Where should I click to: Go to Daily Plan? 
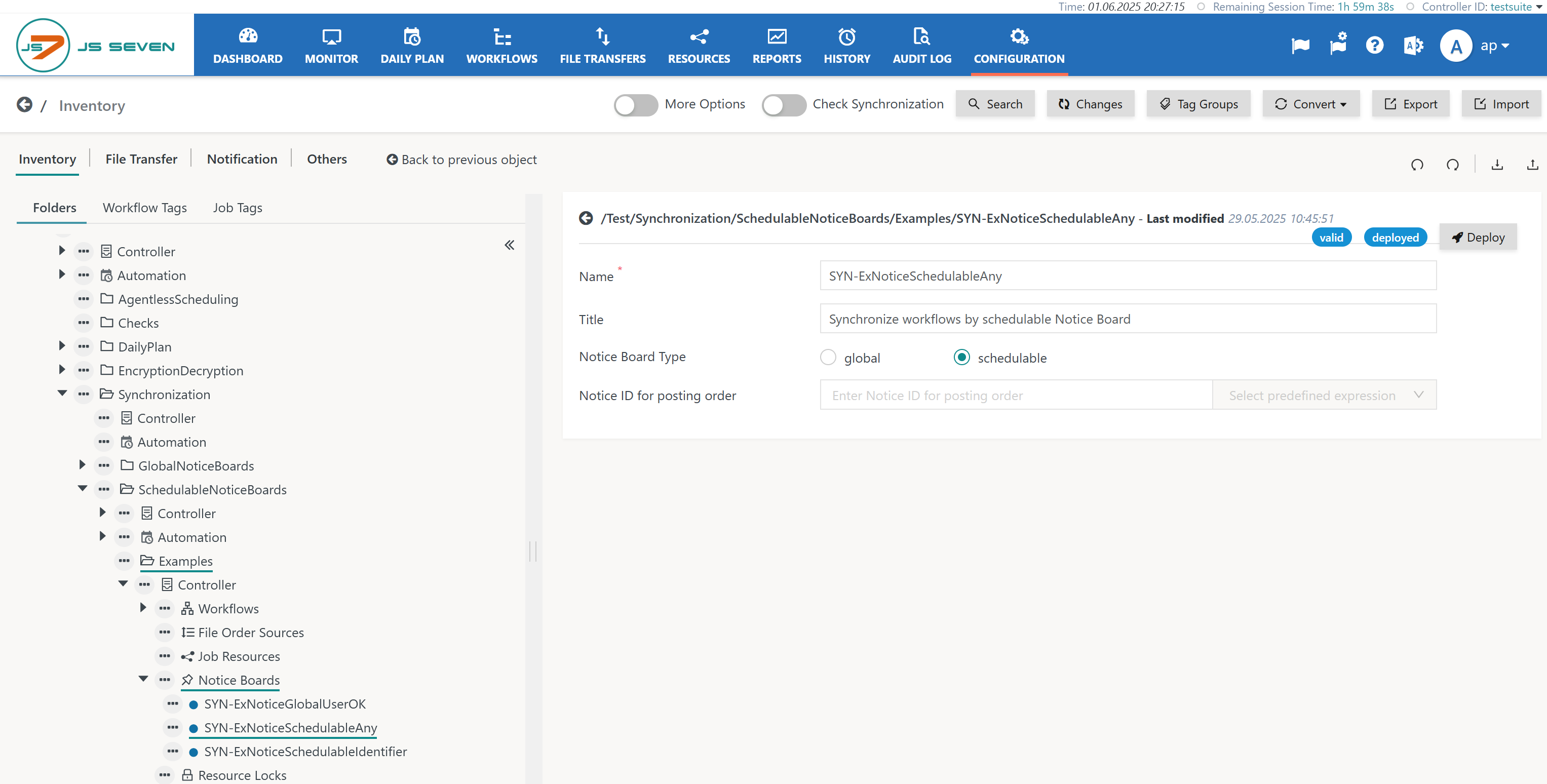(x=412, y=46)
